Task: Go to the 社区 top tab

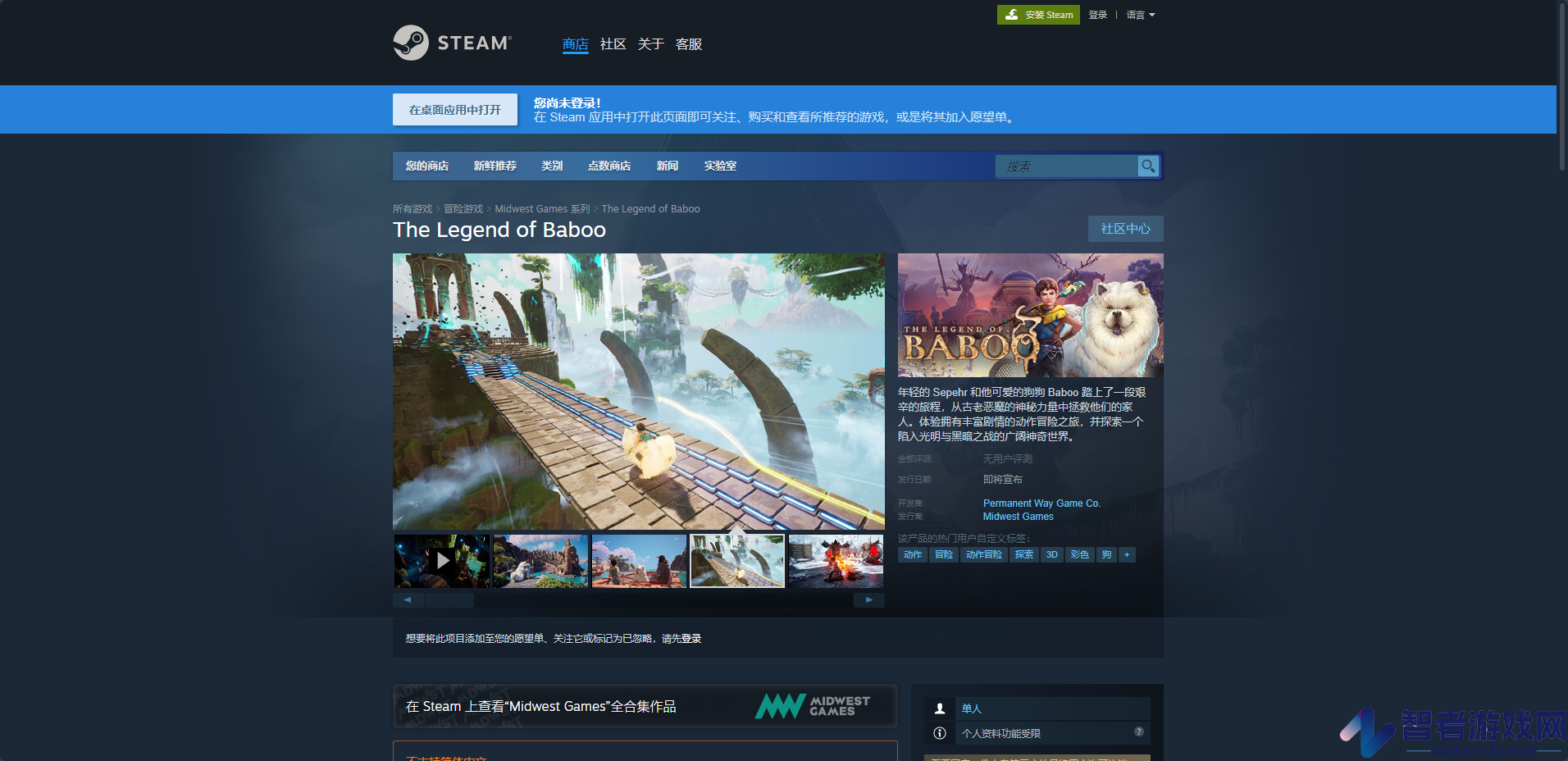Action: pyautogui.click(x=613, y=44)
